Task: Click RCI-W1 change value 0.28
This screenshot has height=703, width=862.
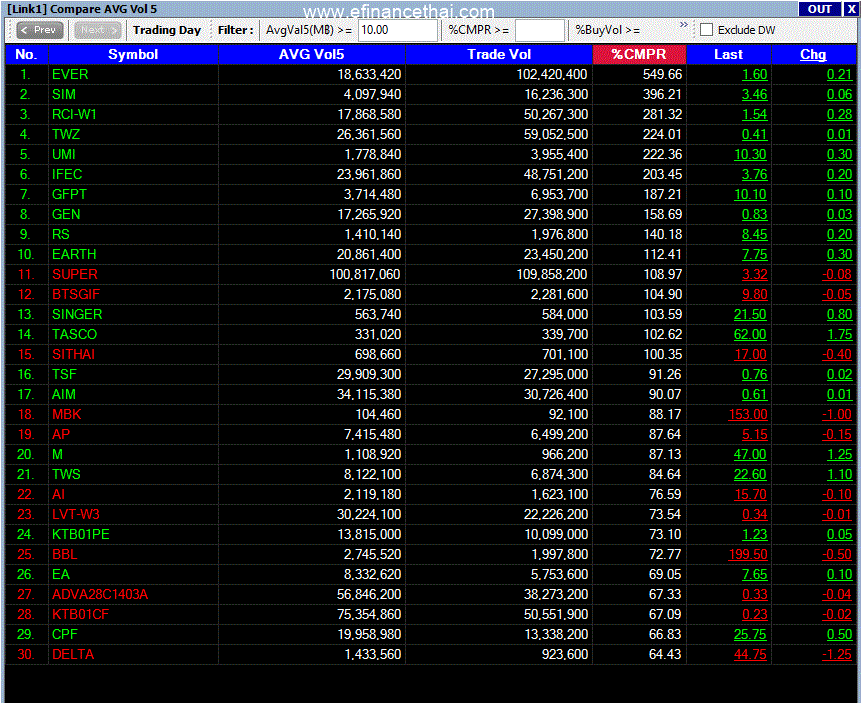Action: tap(839, 114)
